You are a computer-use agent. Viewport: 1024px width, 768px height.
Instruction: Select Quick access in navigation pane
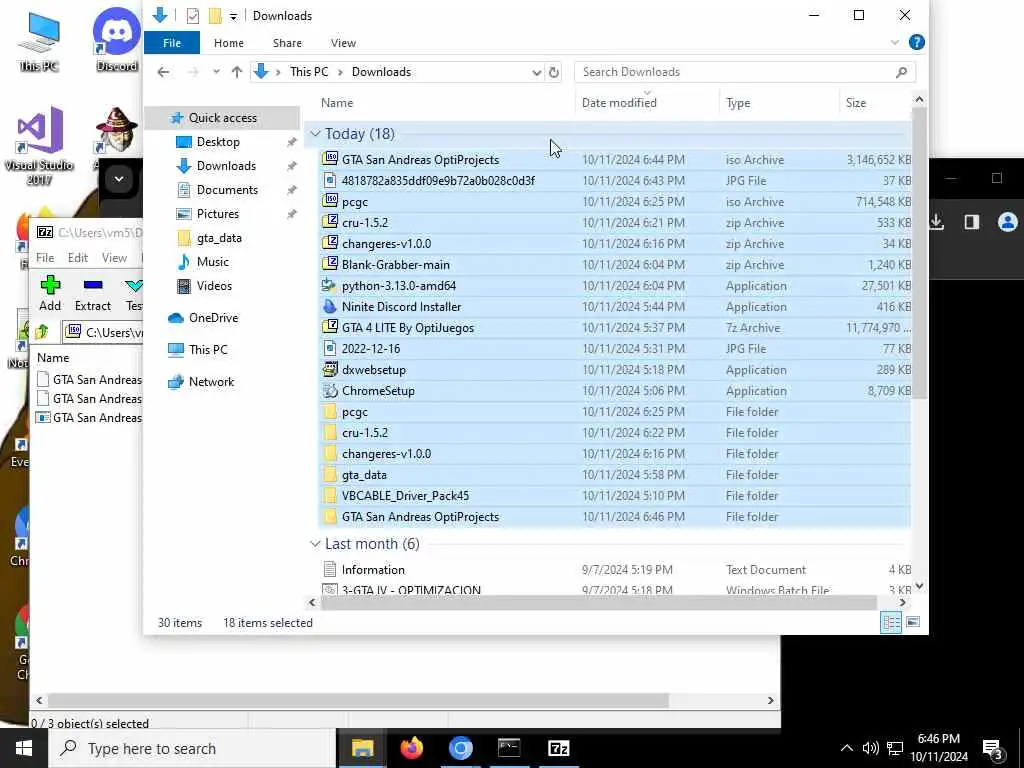(223, 118)
